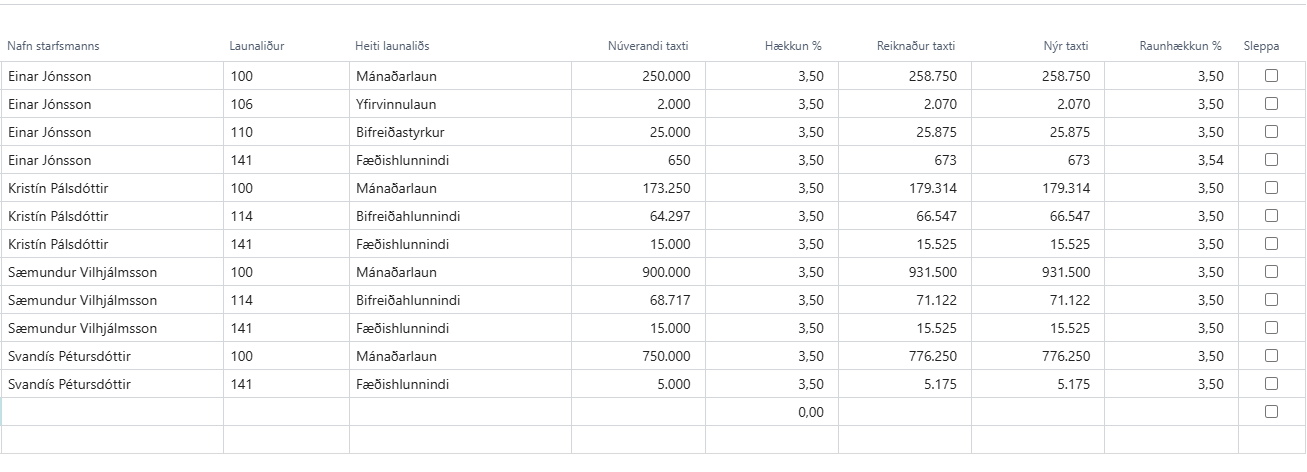This screenshot has height=472, width=1307.
Task: Click the Nafn starfsmanns column header
Action: [54, 46]
